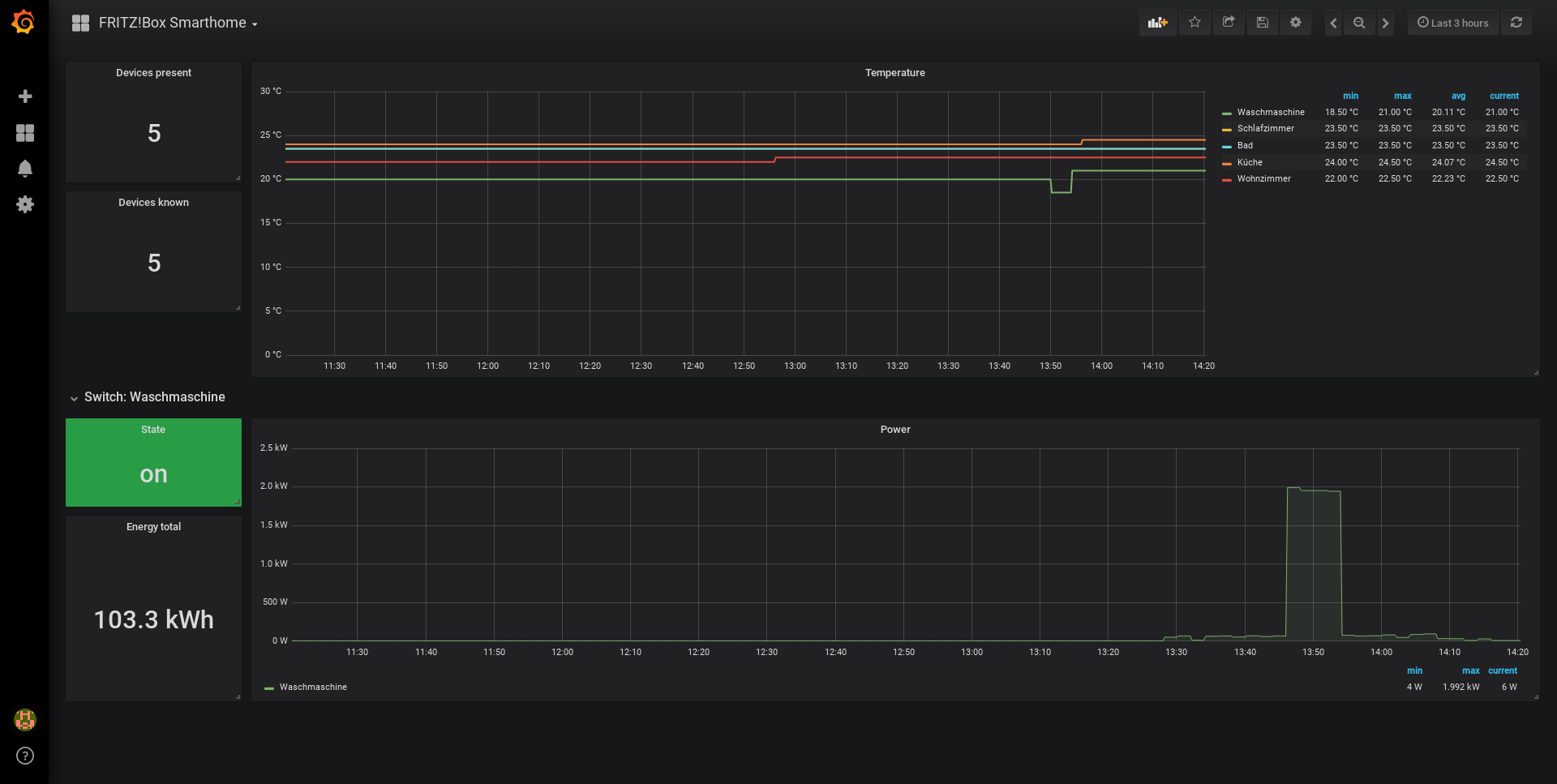
Task: Open the Devices known panel title menu
Action: click(153, 203)
